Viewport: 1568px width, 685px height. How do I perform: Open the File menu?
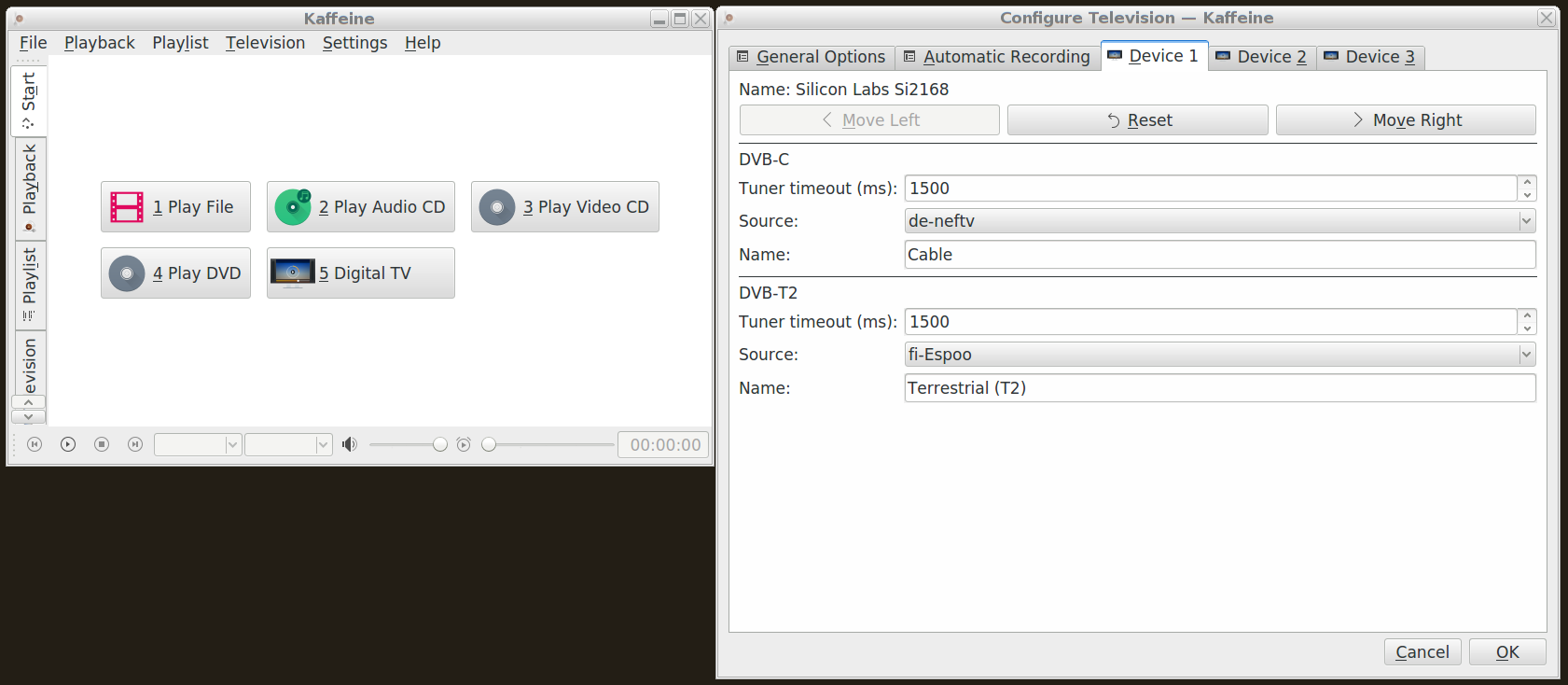coord(33,43)
